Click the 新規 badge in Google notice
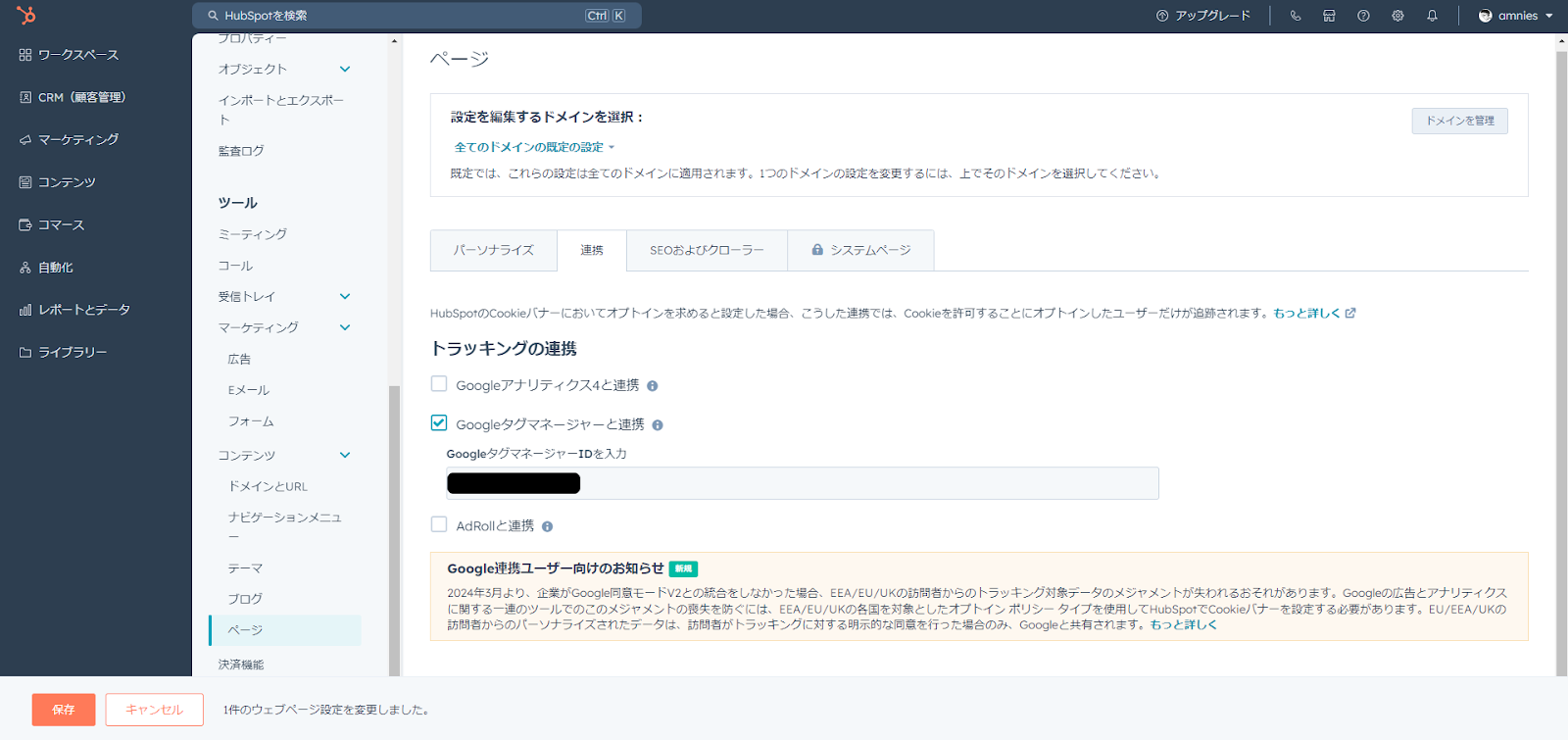This screenshot has height=740, width=1568. pos(683,568)
